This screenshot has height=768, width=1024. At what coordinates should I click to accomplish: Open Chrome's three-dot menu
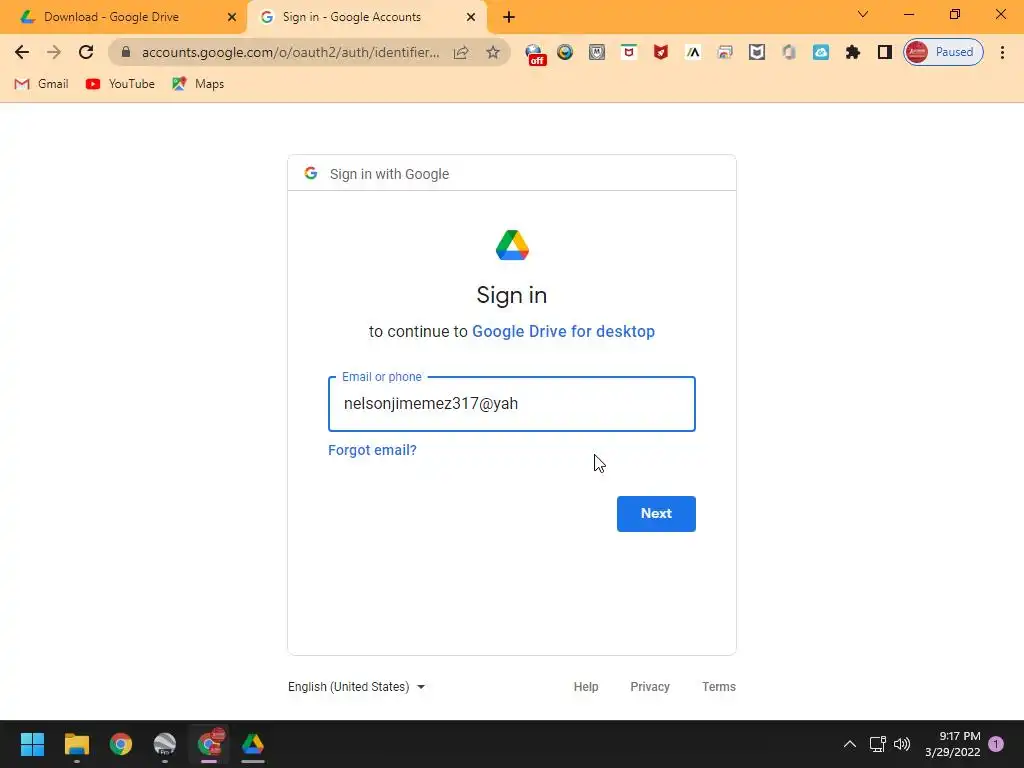[x=1002, y=52]
